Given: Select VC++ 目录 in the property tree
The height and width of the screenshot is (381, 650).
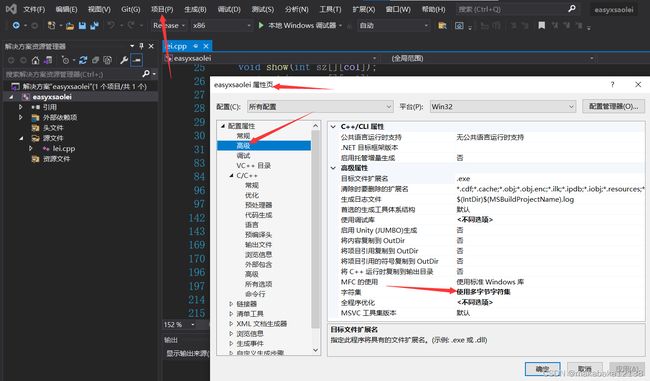Looking at the screenshot, I should click(x=253, y=165).
